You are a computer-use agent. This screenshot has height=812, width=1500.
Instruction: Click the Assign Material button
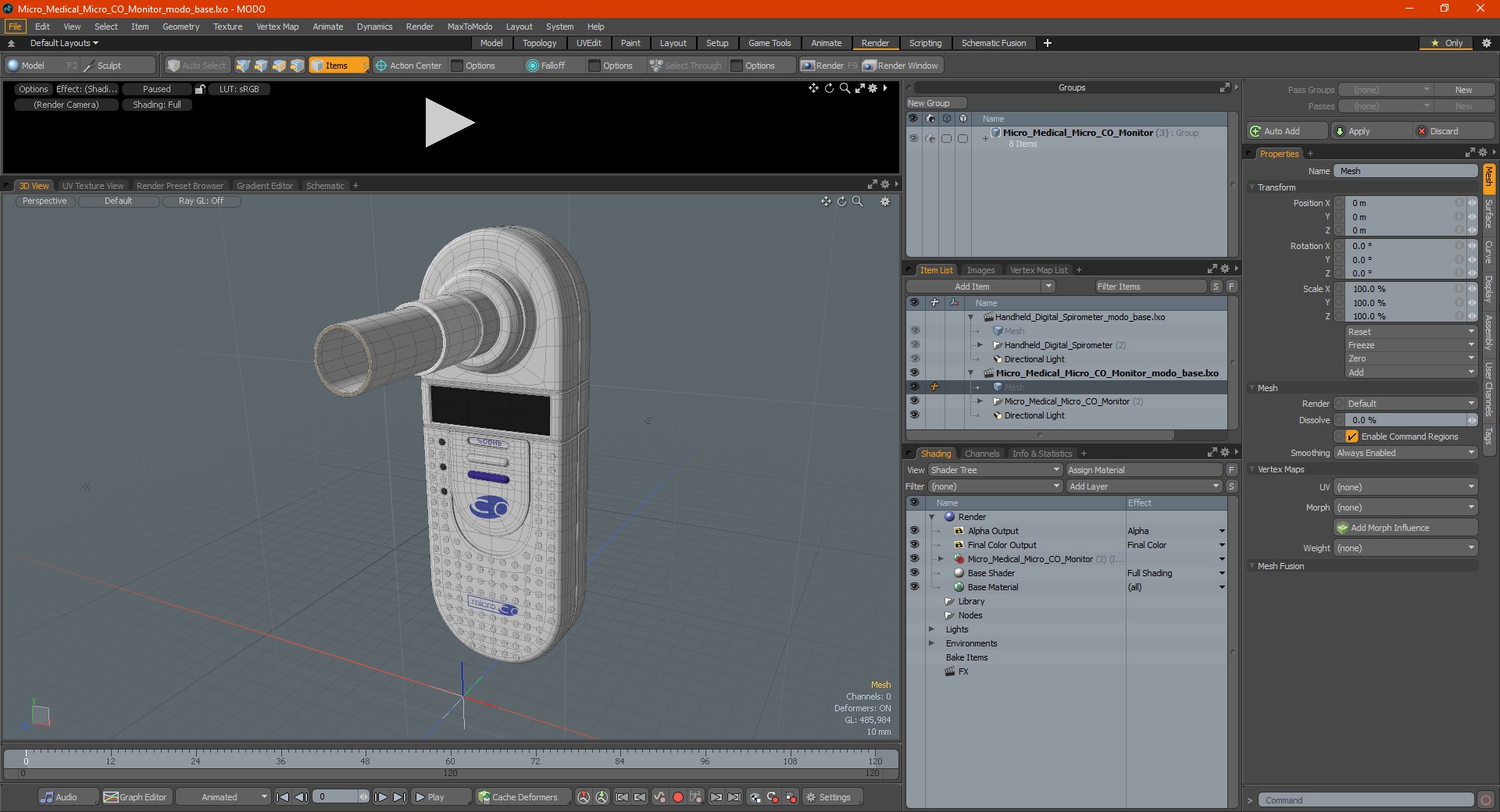(1144, 470)
